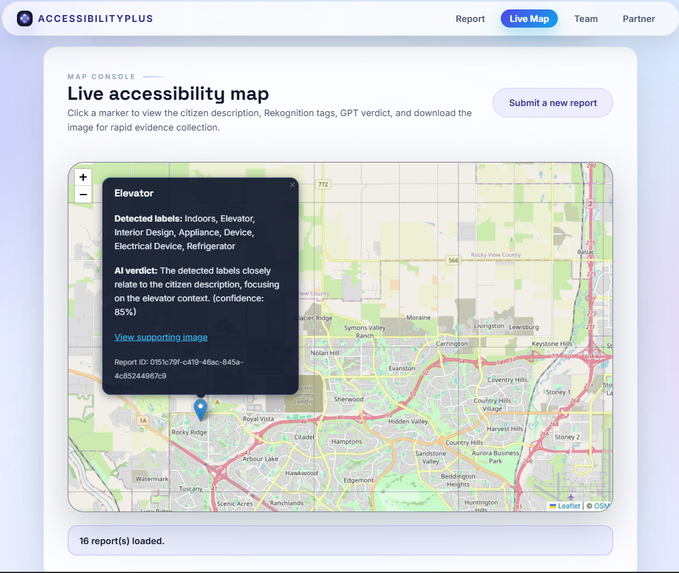Click Sherwood label on the map
Screen dimensions: 679x573
pos(349,399)
